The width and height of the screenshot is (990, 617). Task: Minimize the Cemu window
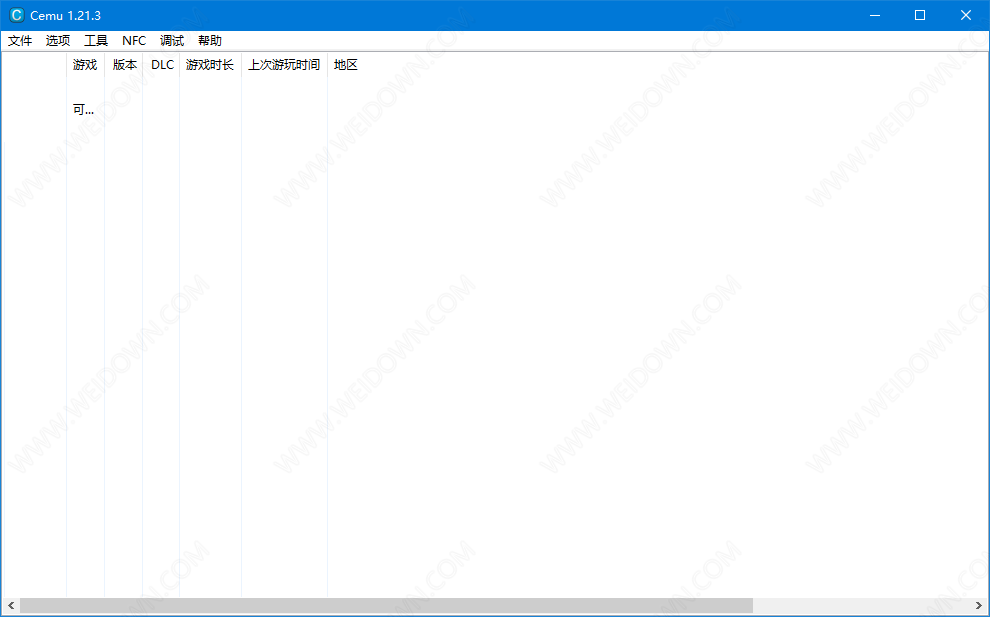874,15
